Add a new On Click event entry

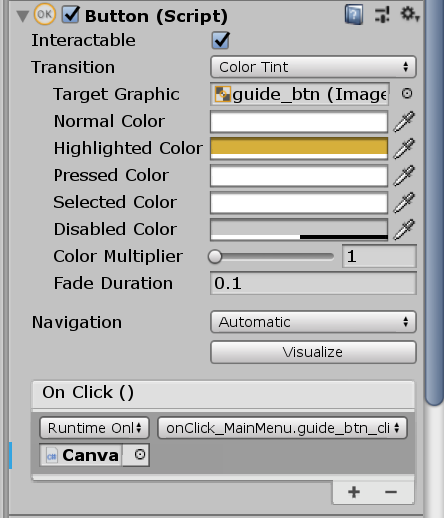(x=354, y=492)
